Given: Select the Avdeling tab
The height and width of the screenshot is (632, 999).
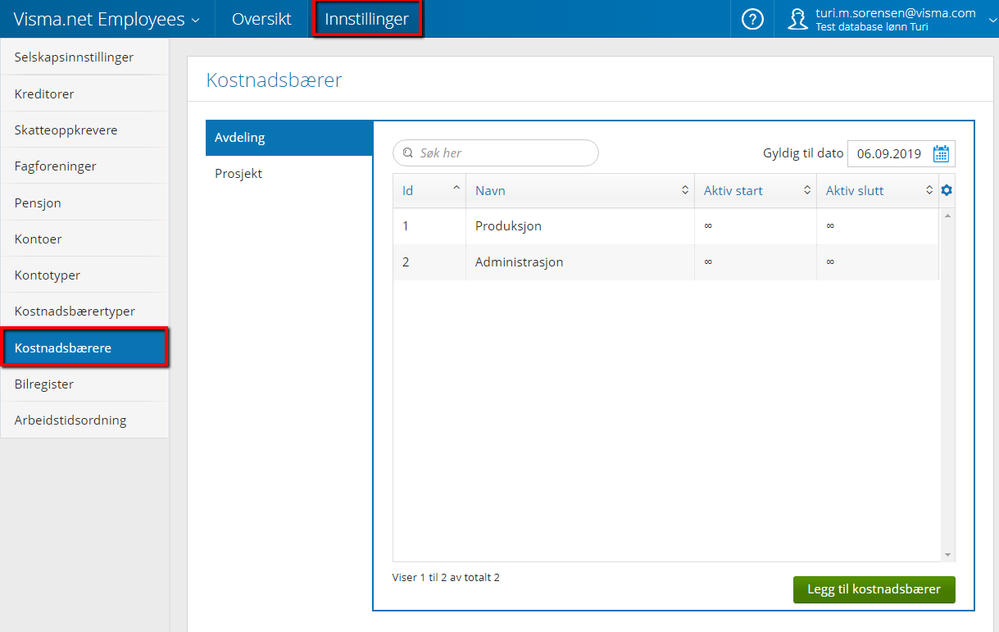Looking at the screenshot, I should click(289, 138).
